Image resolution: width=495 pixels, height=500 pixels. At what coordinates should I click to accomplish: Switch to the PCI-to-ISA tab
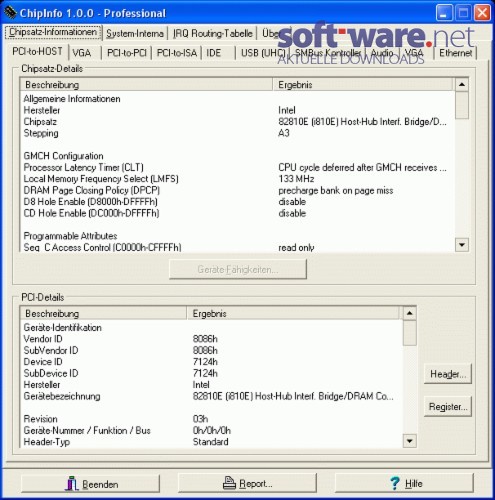[x=177, y=53]
